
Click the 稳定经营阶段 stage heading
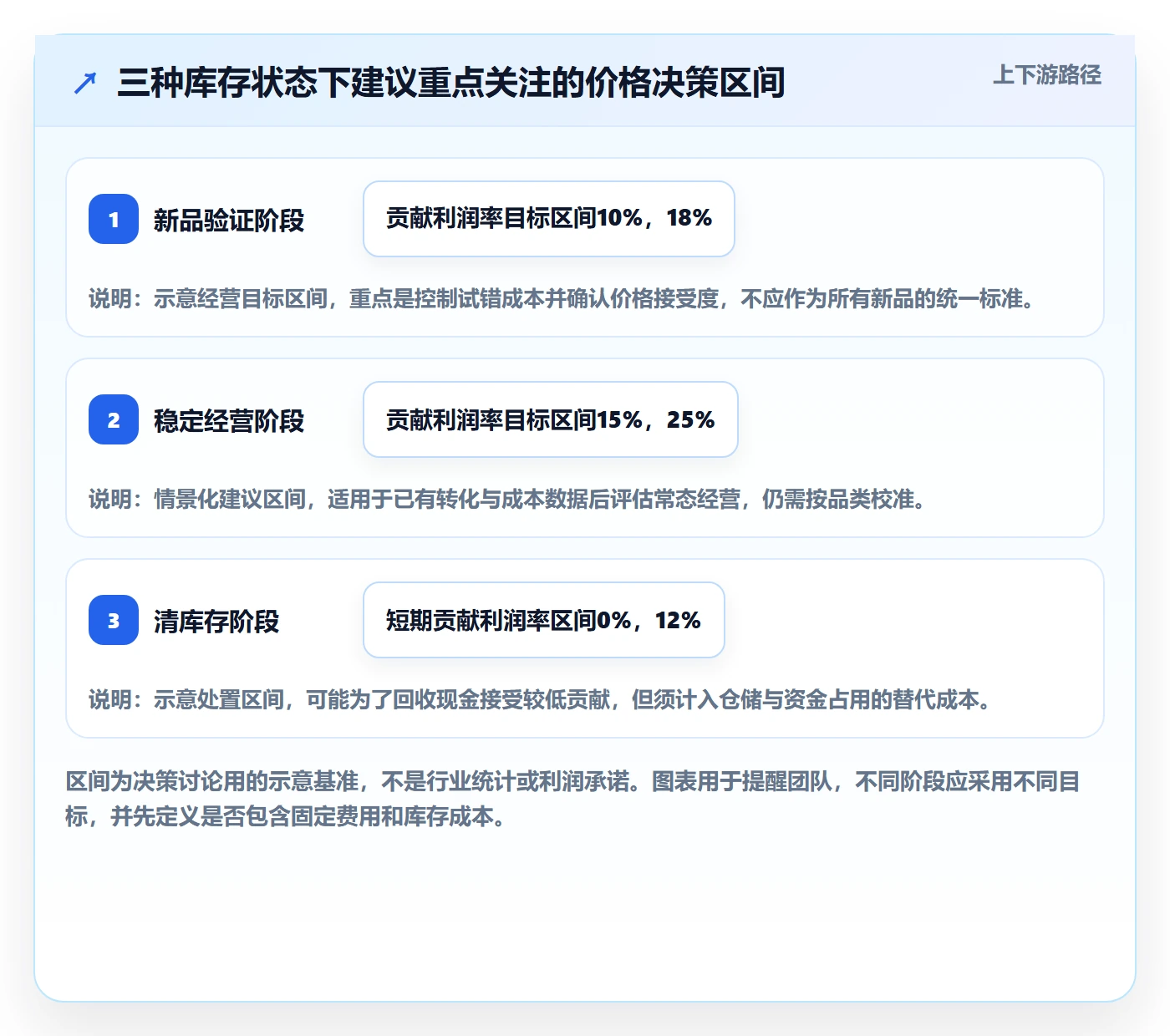point(229,421)
